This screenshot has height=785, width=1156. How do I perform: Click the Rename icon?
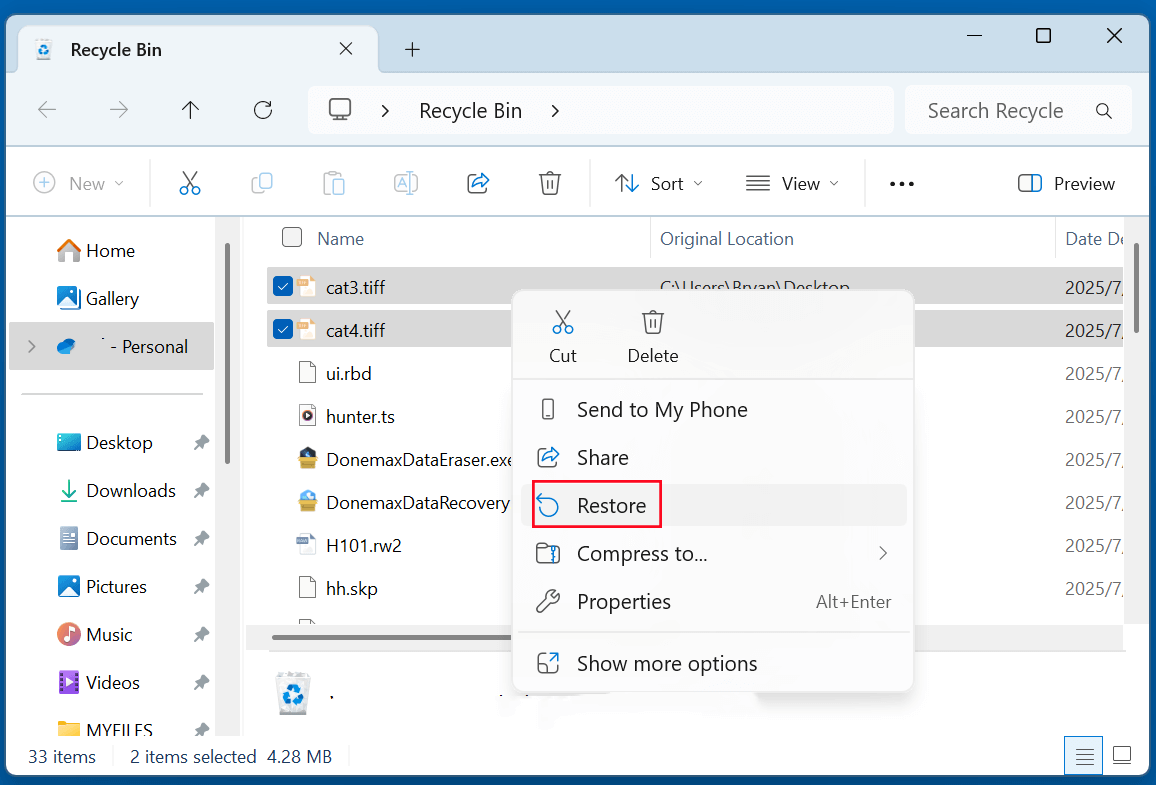coord(405,183)
